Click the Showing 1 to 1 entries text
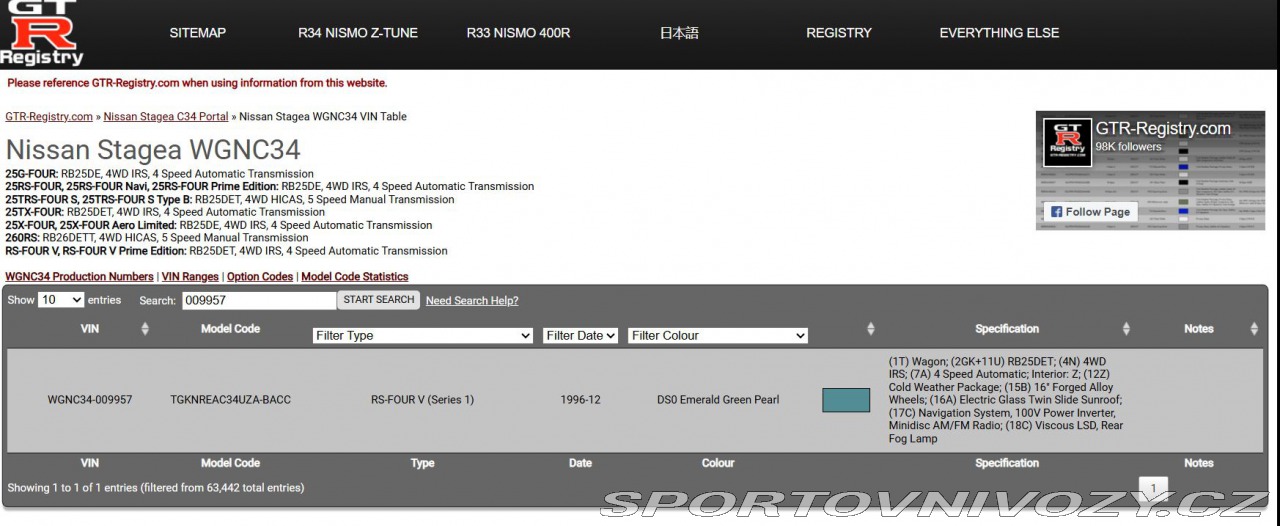This screenshot has width=1280, height=526. (x=156, y=488)
